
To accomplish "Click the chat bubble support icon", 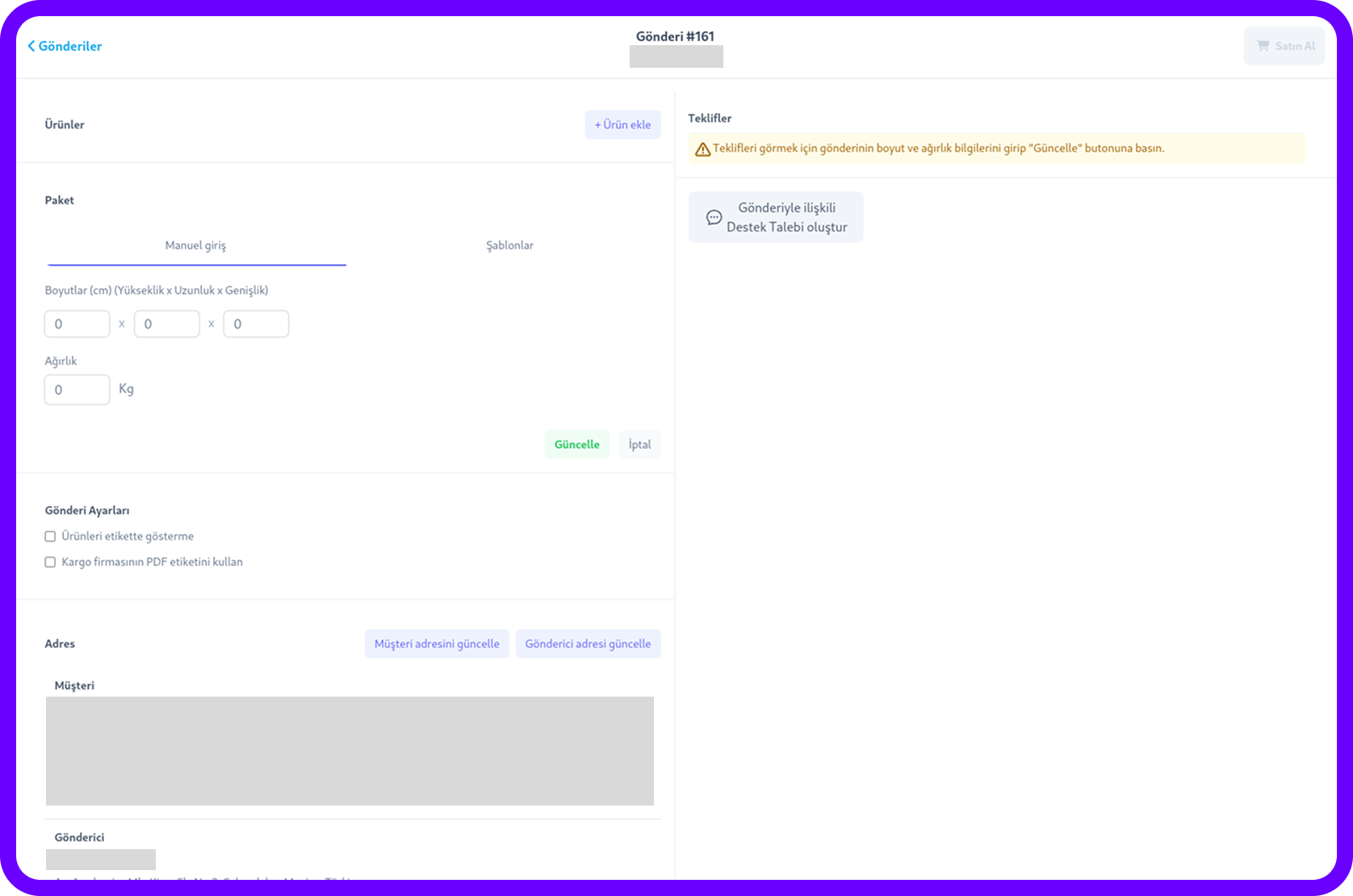I will tap(714, 217).
